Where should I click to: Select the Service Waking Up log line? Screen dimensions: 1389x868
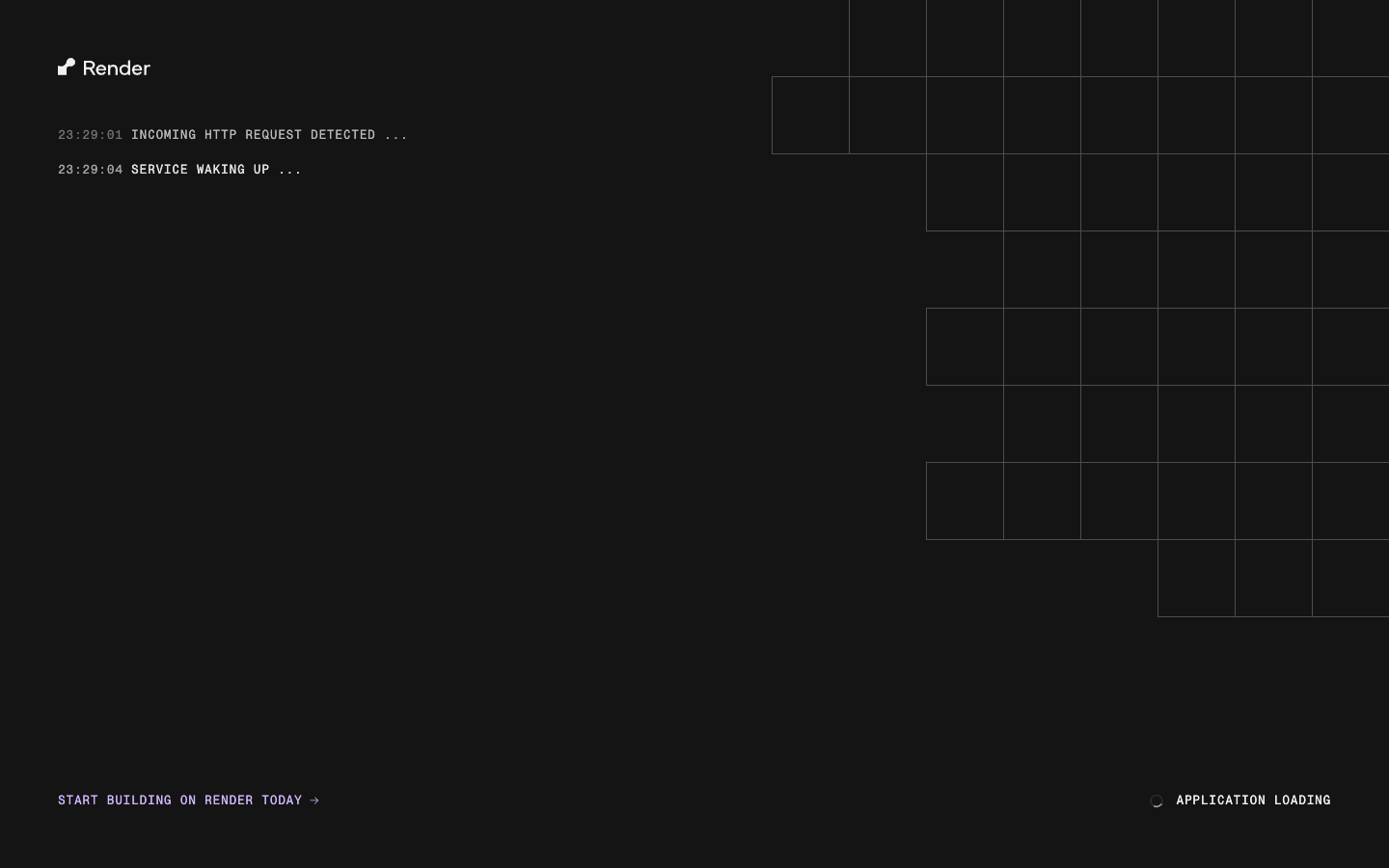pos(179,170)
